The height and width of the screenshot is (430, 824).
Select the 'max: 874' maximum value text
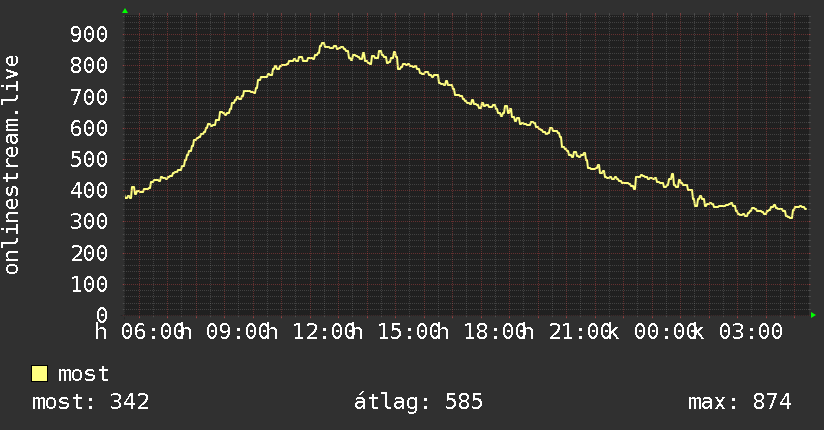point(739,402)
